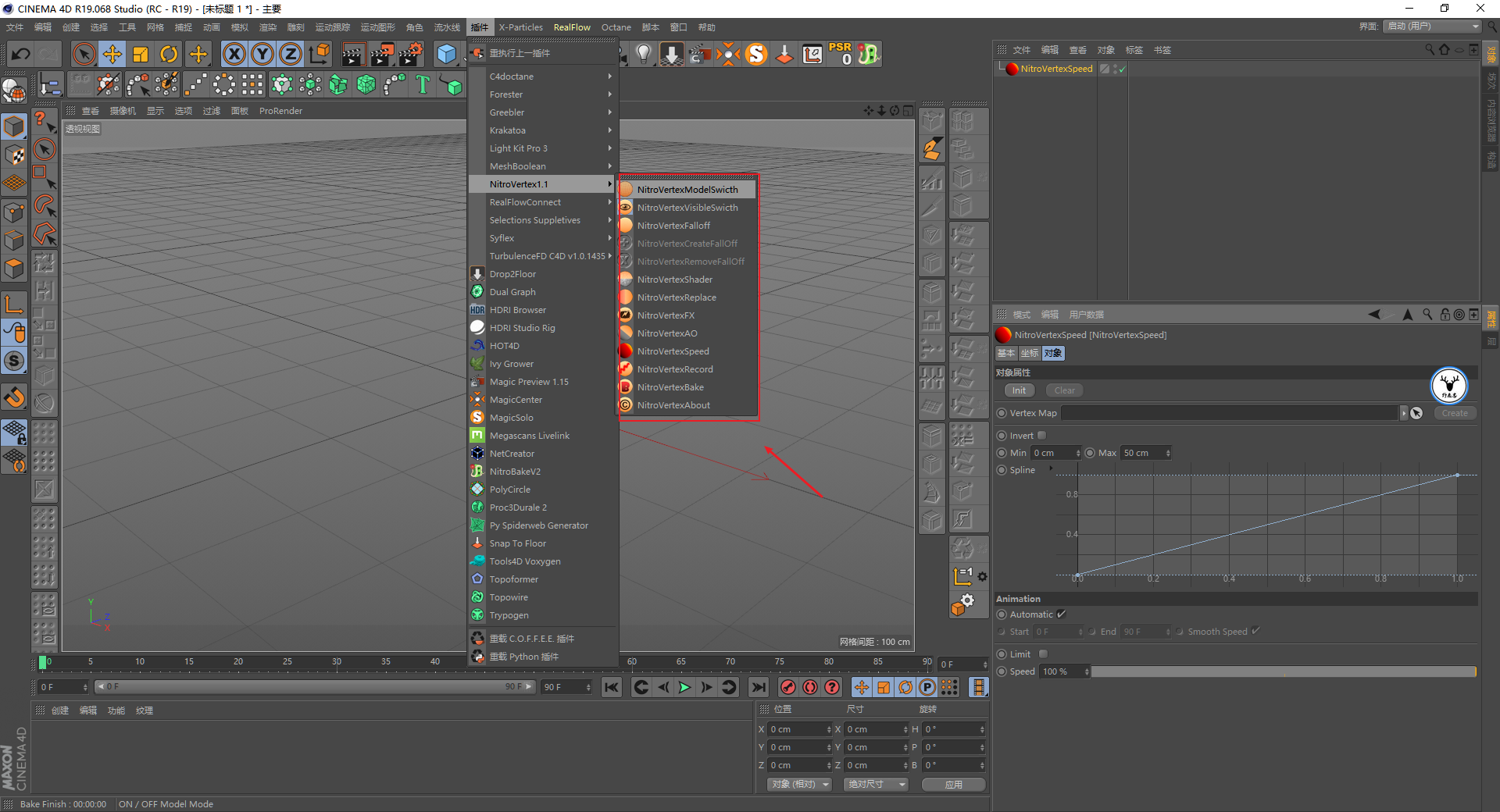Click the Create button next to Vertex Map
The height and width of the screenshot is (812, 1500).
[x=1455, y=413]
